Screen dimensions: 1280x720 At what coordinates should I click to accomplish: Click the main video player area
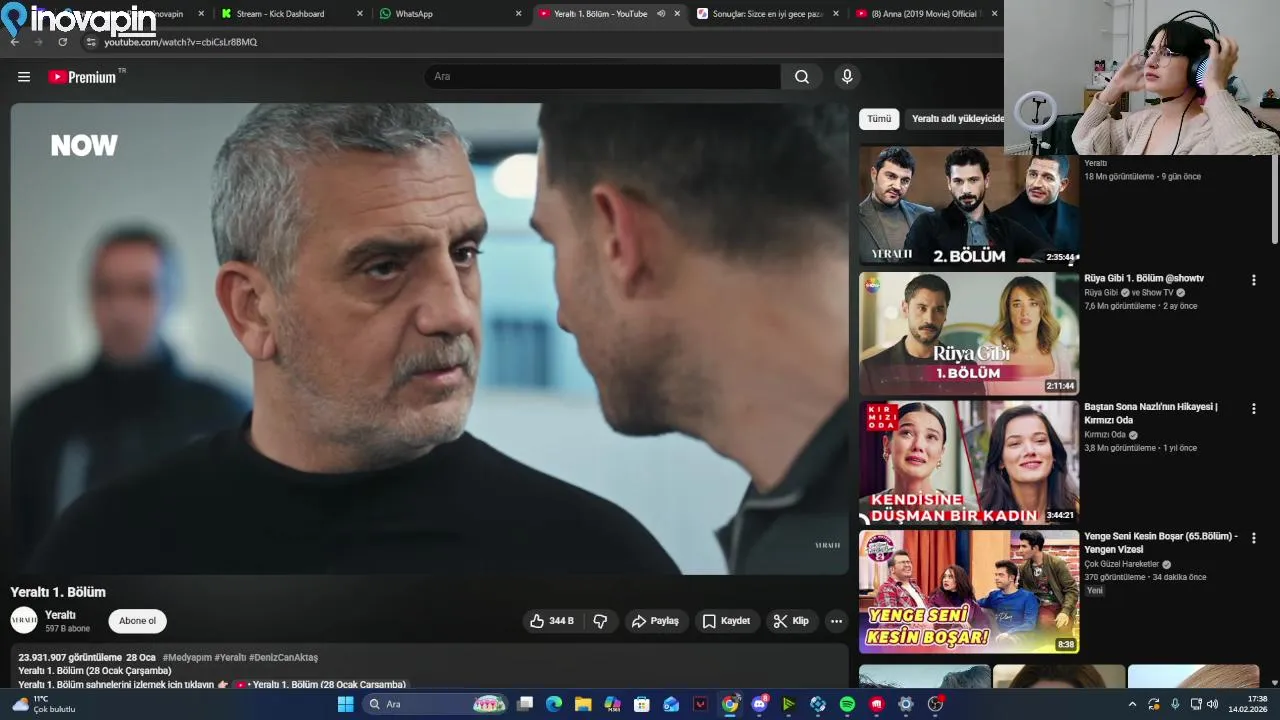[x=429, y=339]
